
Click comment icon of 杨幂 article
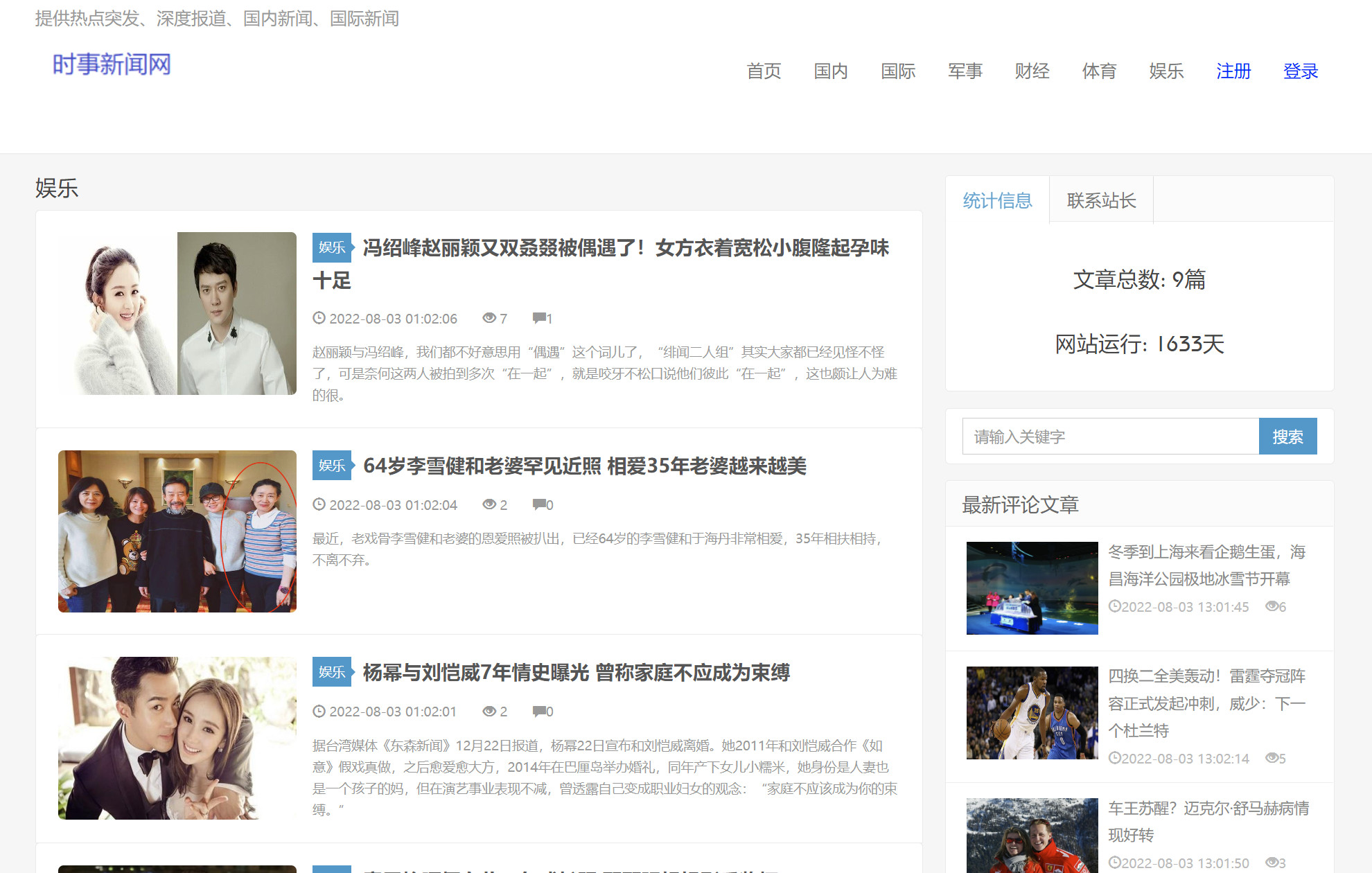coord(539,711)
